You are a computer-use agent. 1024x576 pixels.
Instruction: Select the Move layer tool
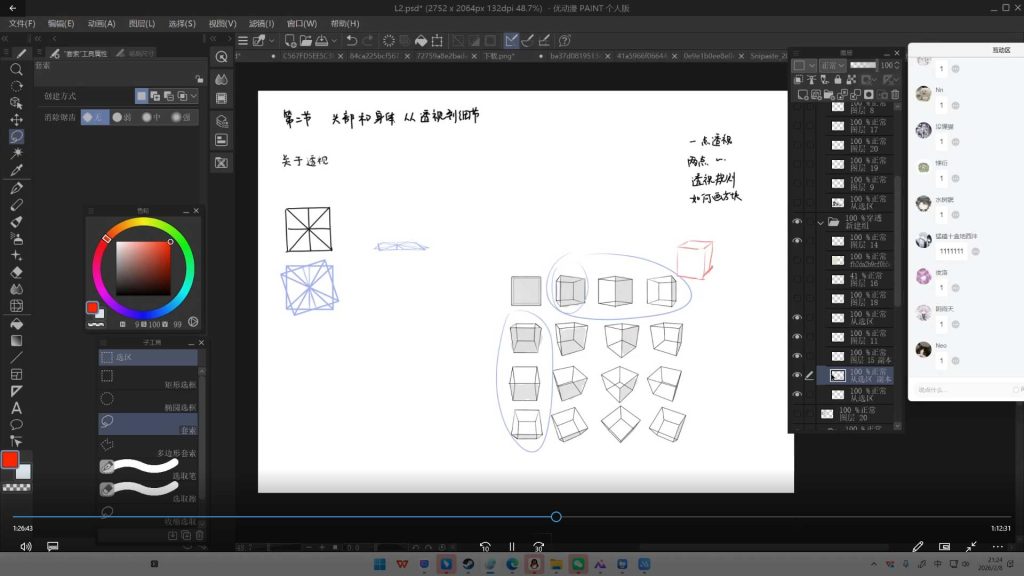tap(16, 120)
